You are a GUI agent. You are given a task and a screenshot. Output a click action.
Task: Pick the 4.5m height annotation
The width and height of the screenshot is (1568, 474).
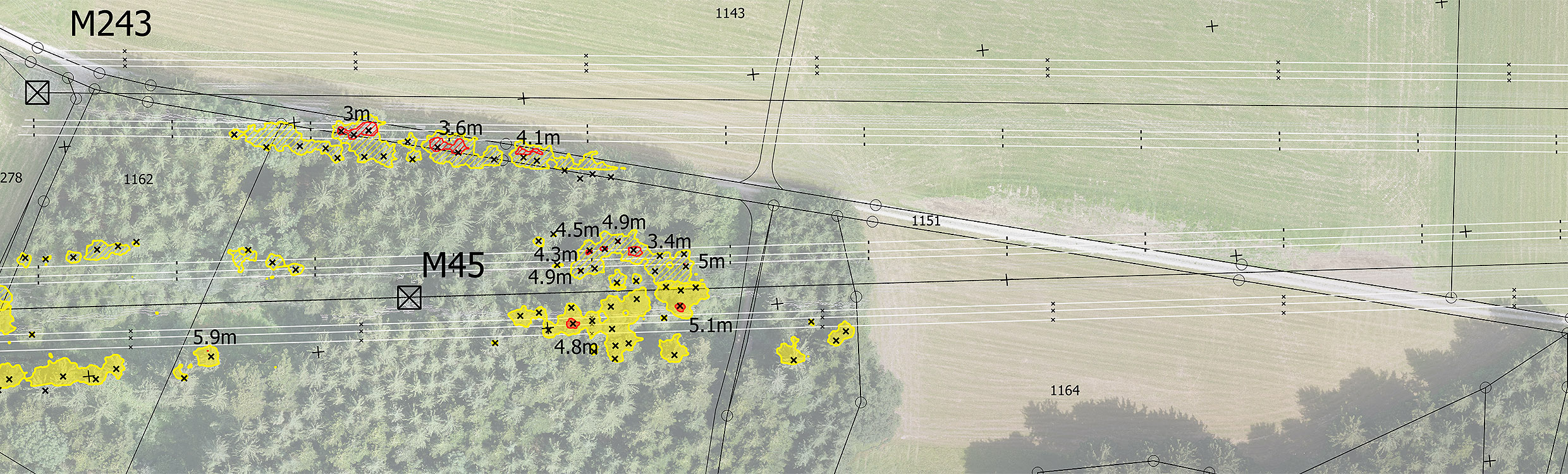(x=577, y=230)
